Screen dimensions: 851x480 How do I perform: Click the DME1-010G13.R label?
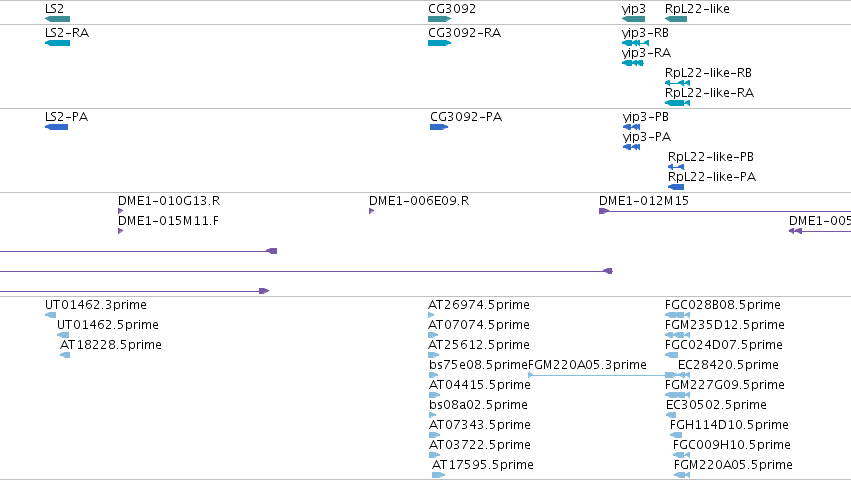pyautogui.click(x=169, y=201)
